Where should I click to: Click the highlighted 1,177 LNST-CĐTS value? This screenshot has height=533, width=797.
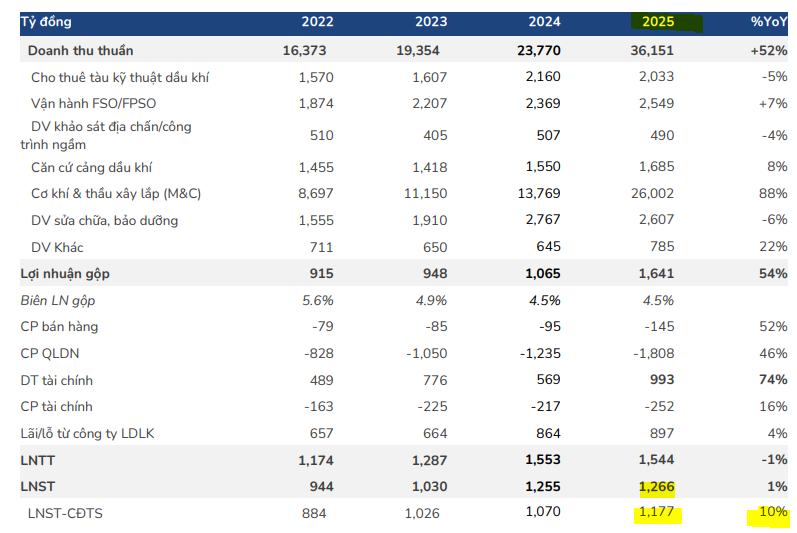point(657,514)
